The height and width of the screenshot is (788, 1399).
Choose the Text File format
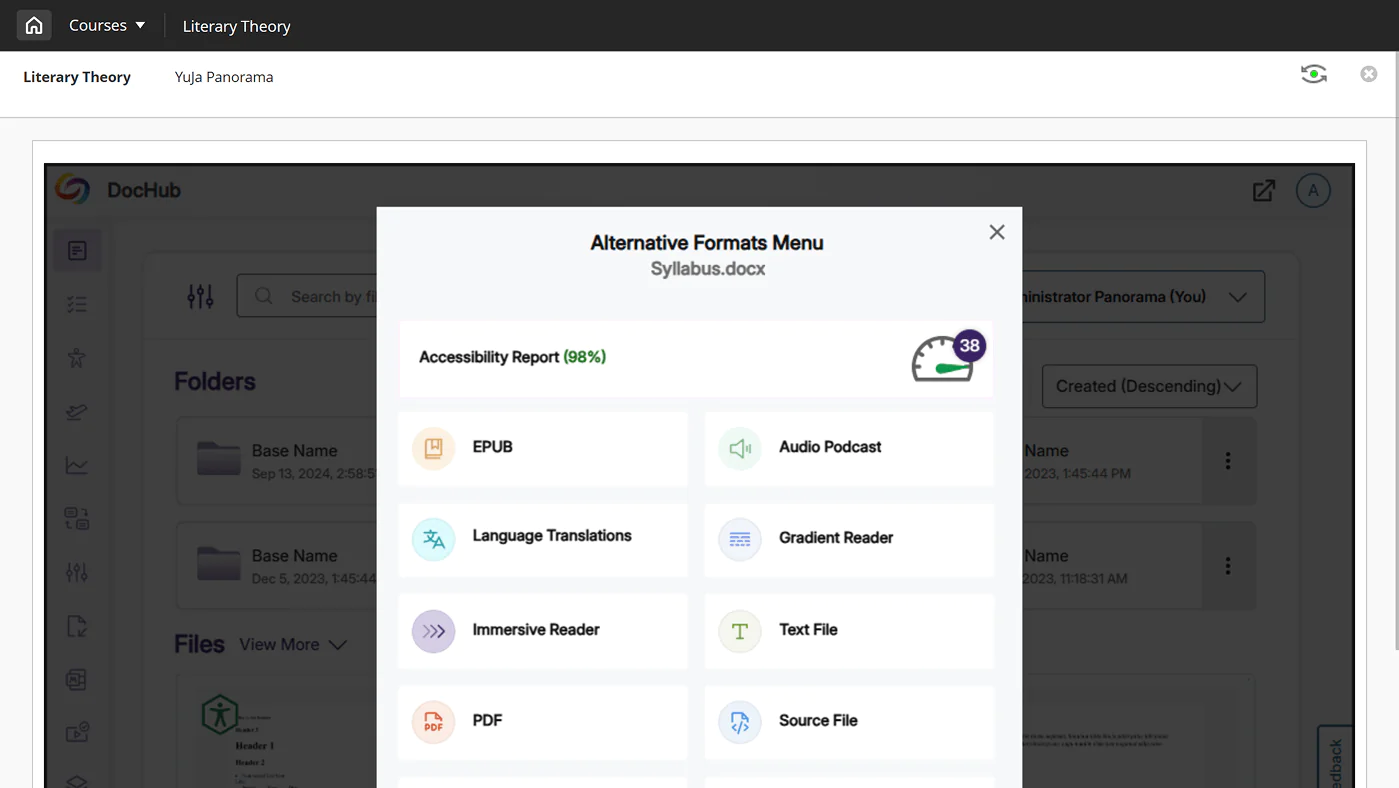pyautogui.click(x=849, y=630)
